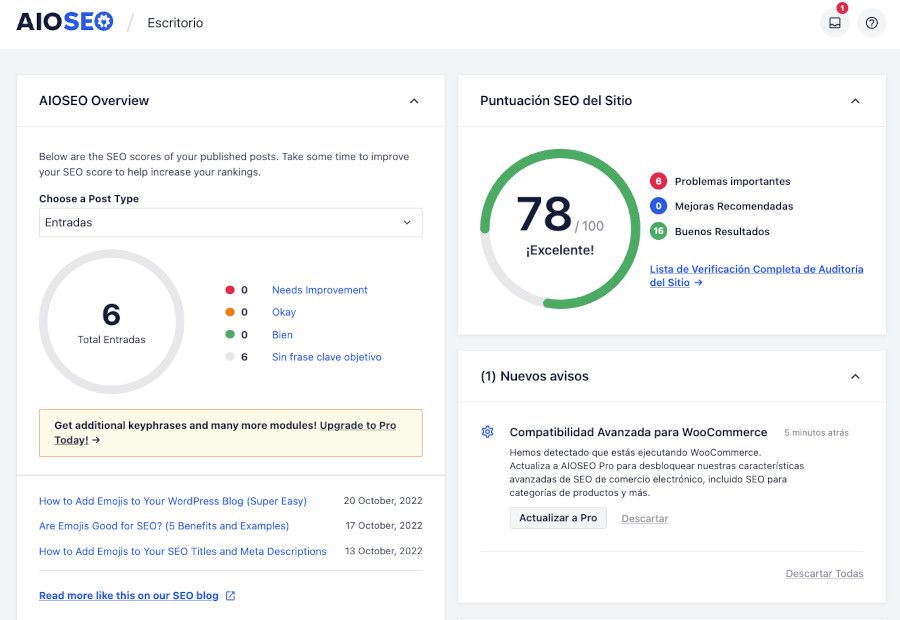Open the help question mark icon
This screenshot has width=900, height=620.
[871, 23]
